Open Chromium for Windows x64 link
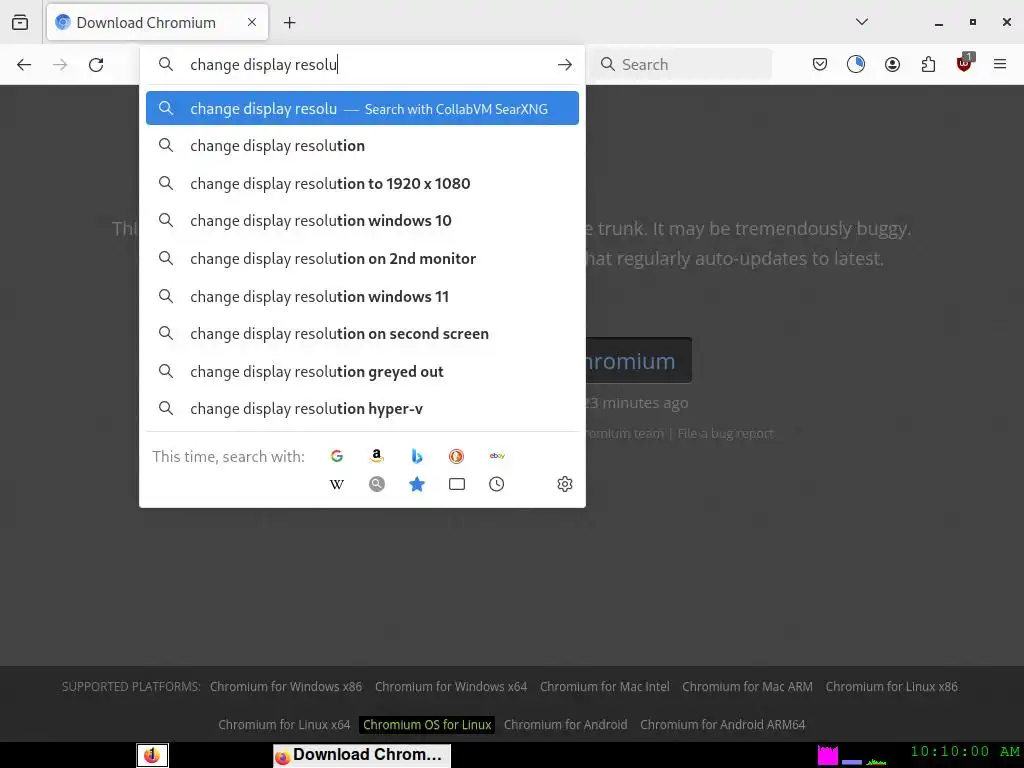 [451, 686]
